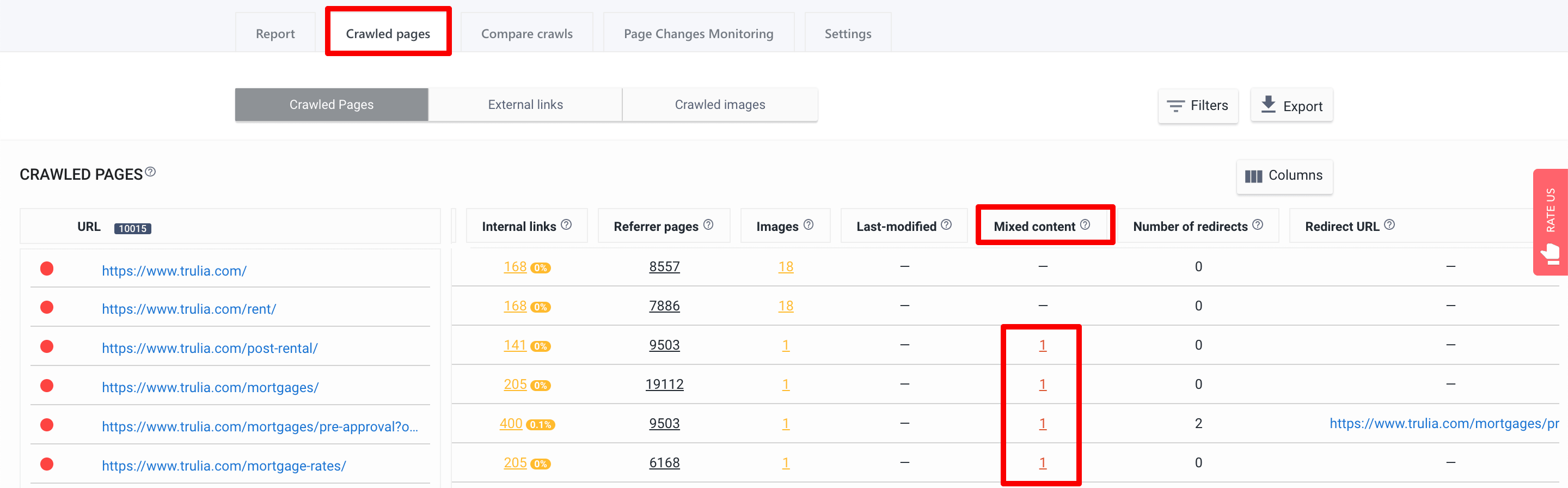Open images count 1 for post-rental row
Screen dimensions: 1568x488
(x=786, y=345)
